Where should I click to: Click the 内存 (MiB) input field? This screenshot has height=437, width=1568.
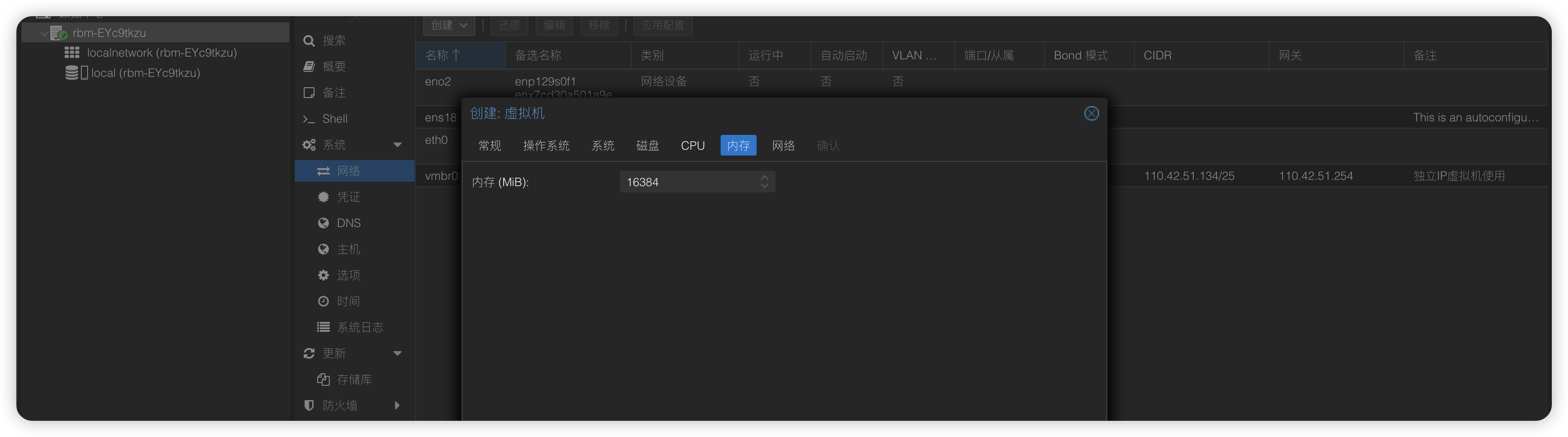[x=688, y=182]
